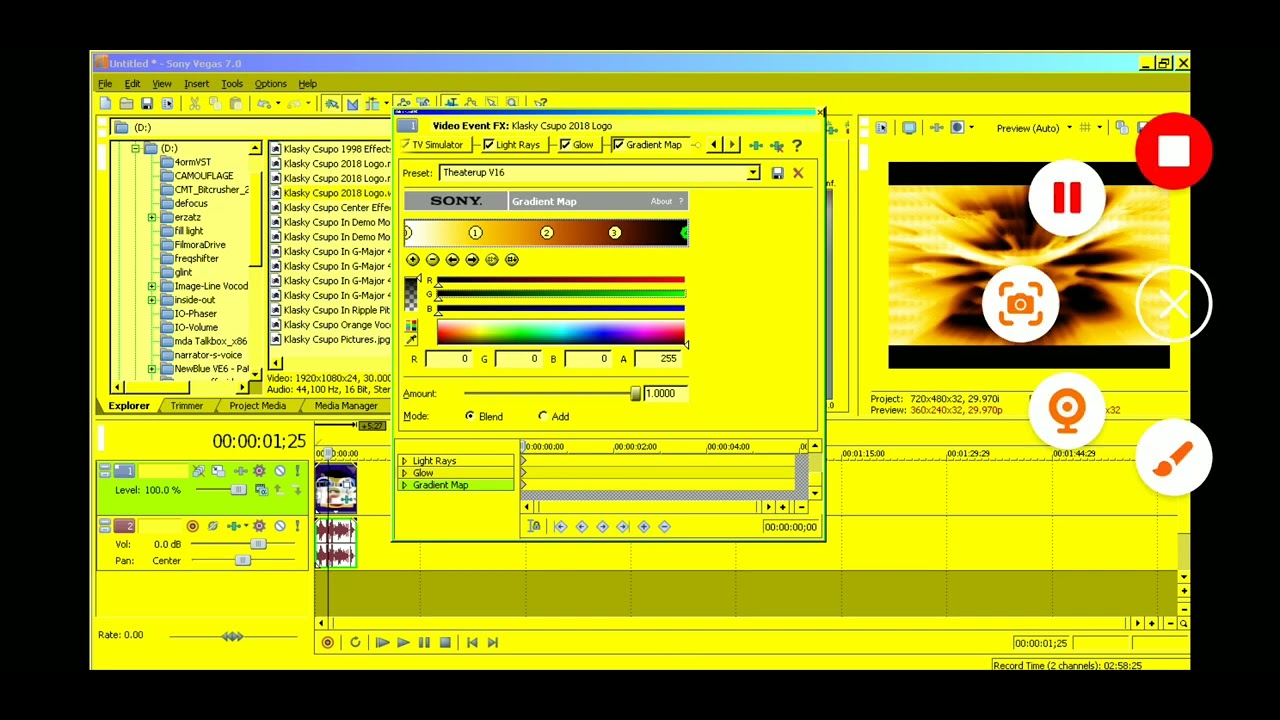The height and width of the screenshot is (720, 1280).
Task: Click the Create Keyframe diamond-plus icon
Action: pos(644,527)
